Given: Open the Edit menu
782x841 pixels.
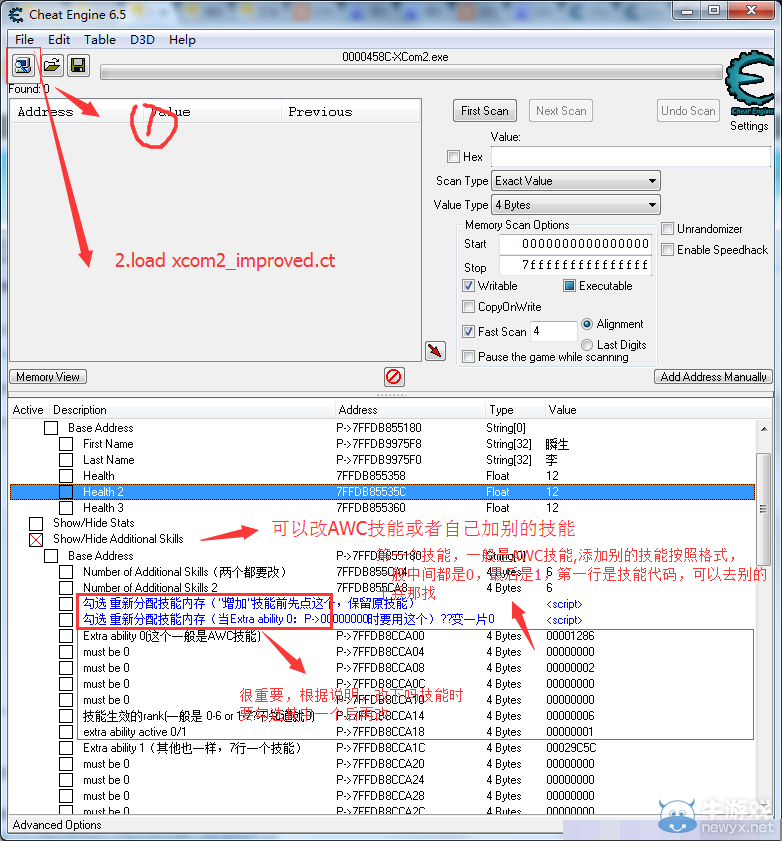Looking at the screenshot, I should (x=59, y=40).
